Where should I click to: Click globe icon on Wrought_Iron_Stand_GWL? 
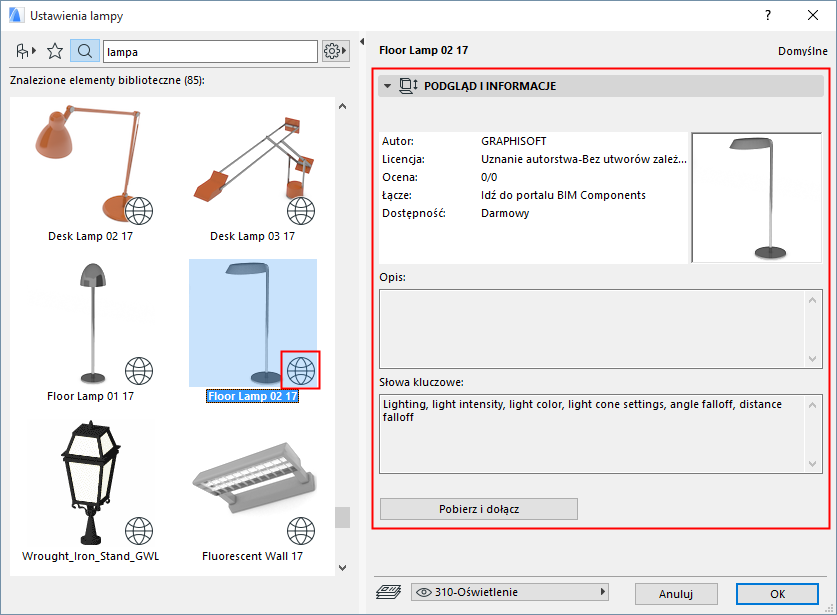point(139,531)
